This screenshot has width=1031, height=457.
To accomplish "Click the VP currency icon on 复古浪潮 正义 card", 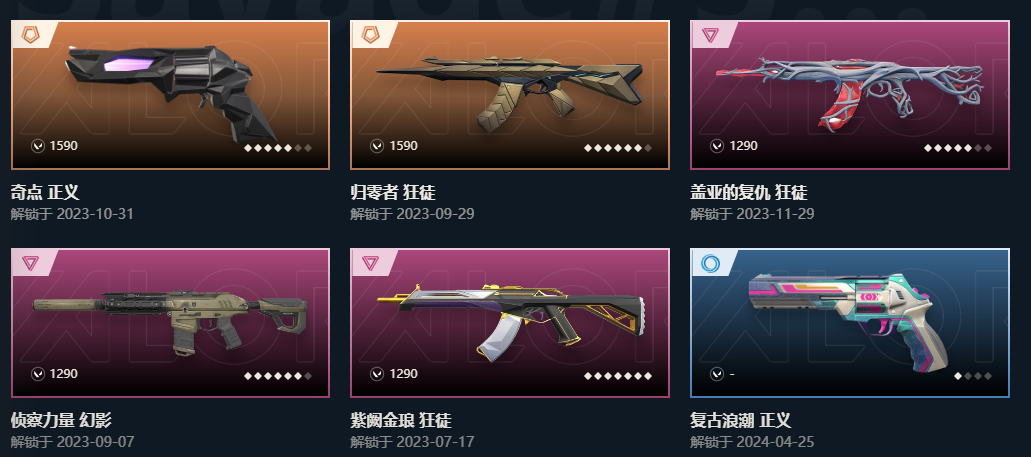I will 717,373.
